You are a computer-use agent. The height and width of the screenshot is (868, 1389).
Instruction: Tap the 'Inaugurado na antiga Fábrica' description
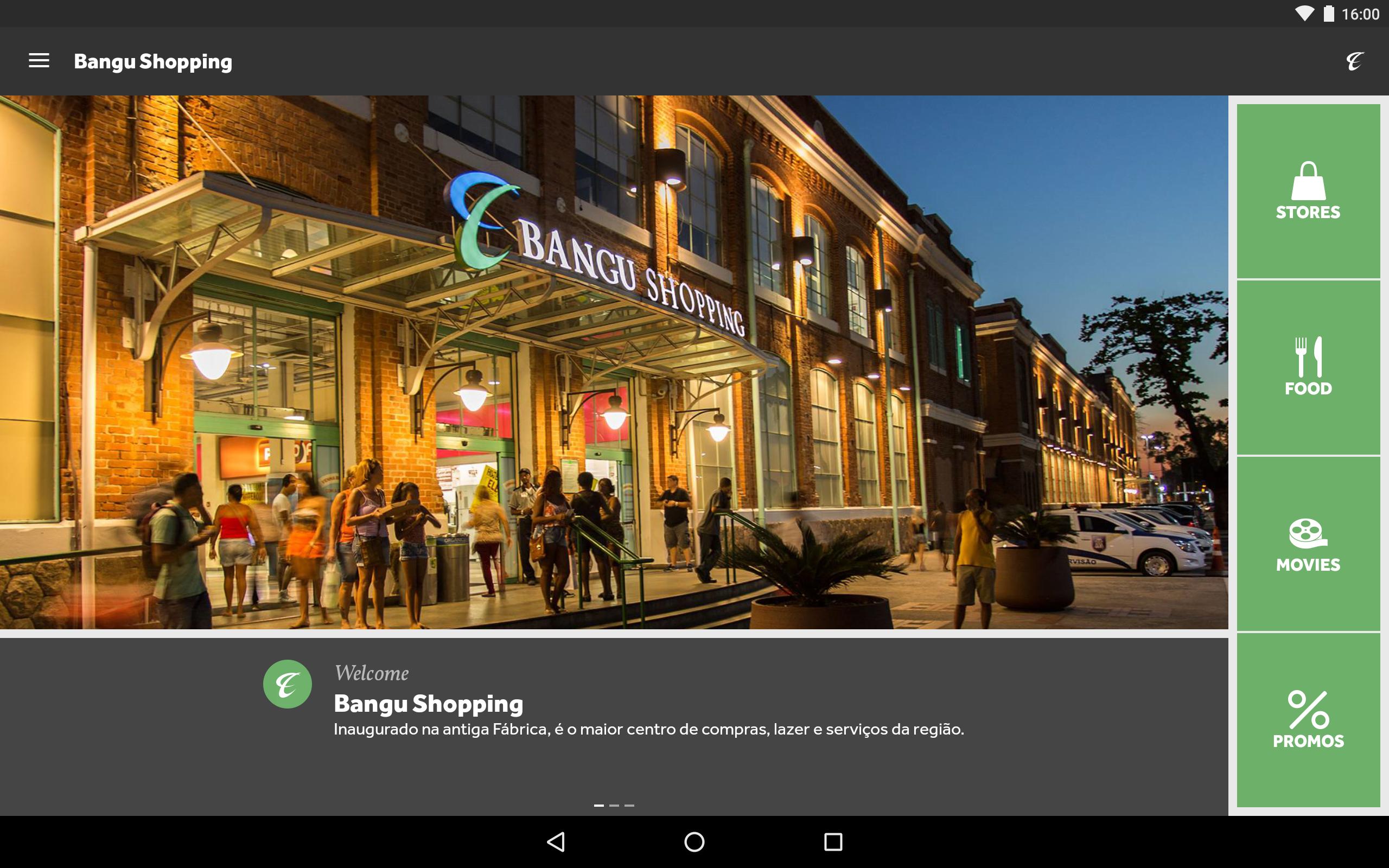[x=649, y=729]
